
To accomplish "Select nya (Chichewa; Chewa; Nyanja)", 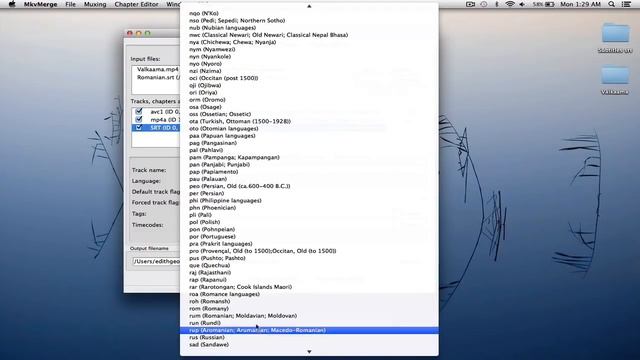I will (x=309, y=42).
